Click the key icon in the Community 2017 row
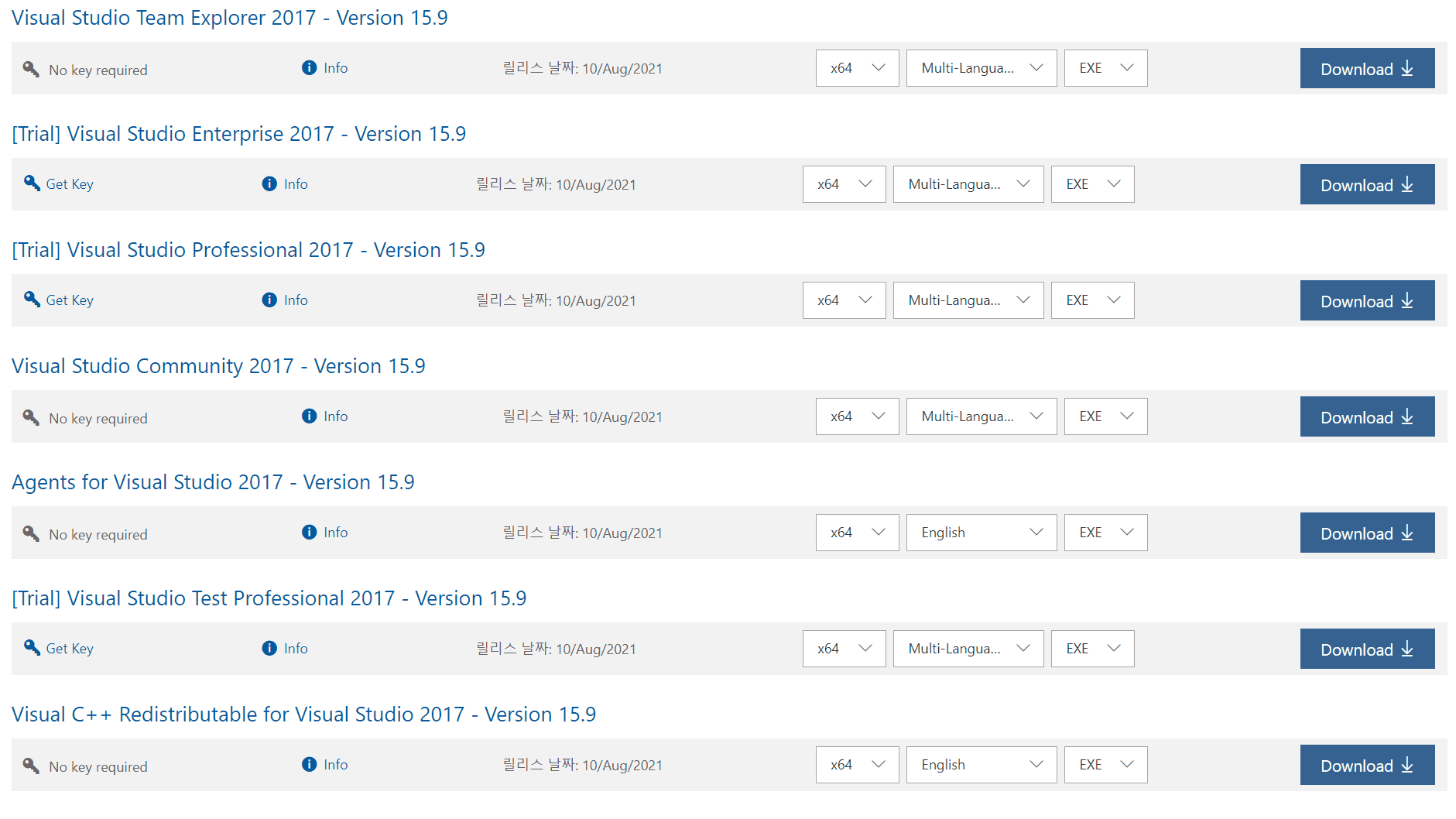The image size is (1456, 819). tap(31, 417)
